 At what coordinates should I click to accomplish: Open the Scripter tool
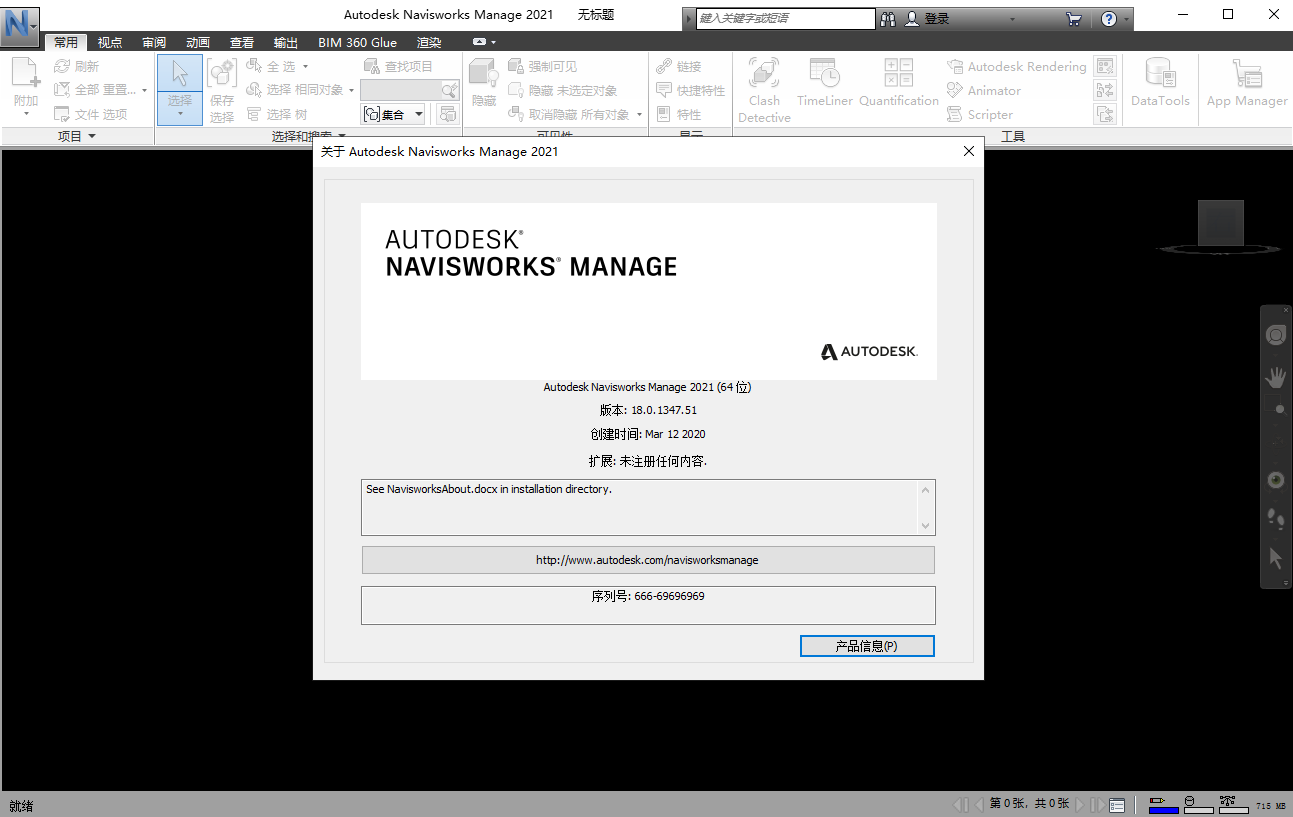click(980, 114)
